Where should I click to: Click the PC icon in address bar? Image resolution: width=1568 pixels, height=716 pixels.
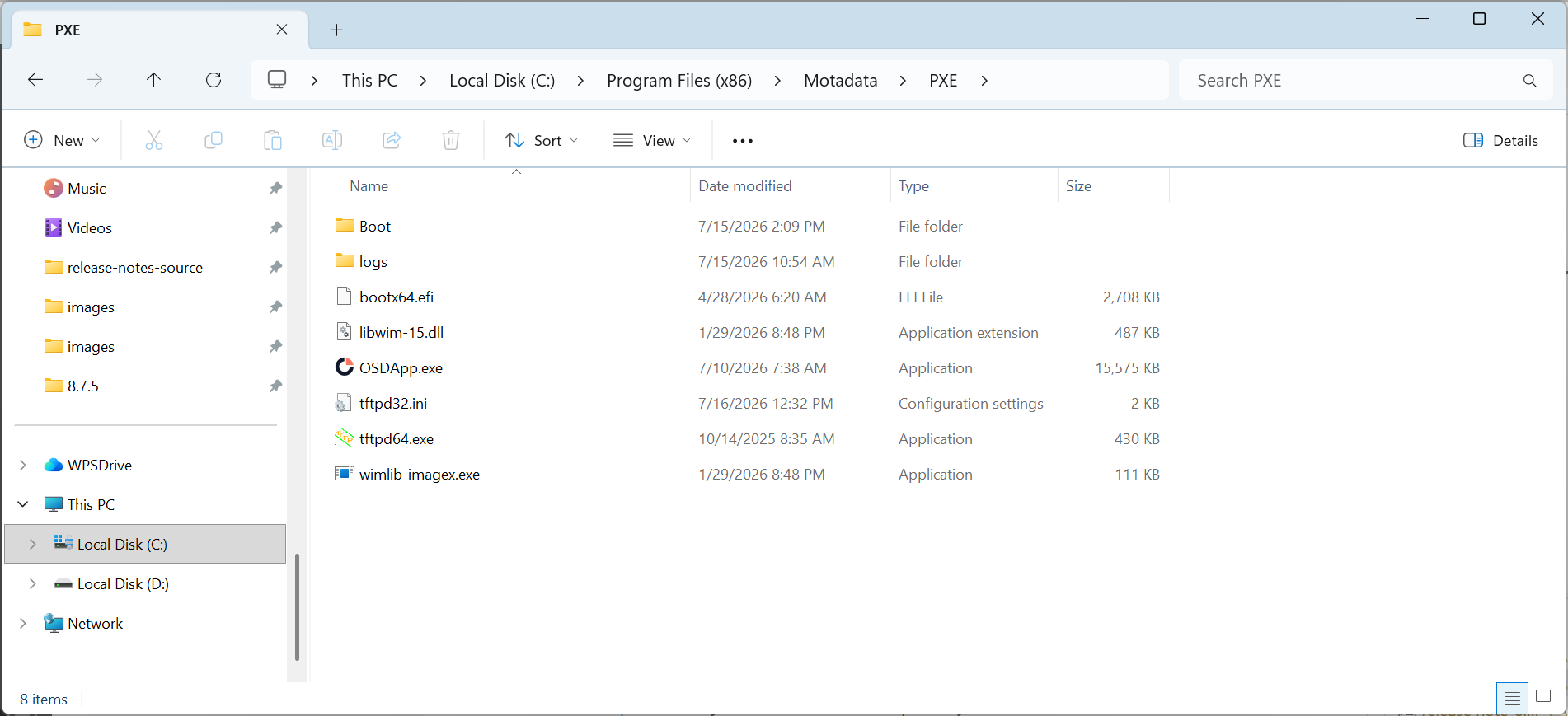pos(277,80)
